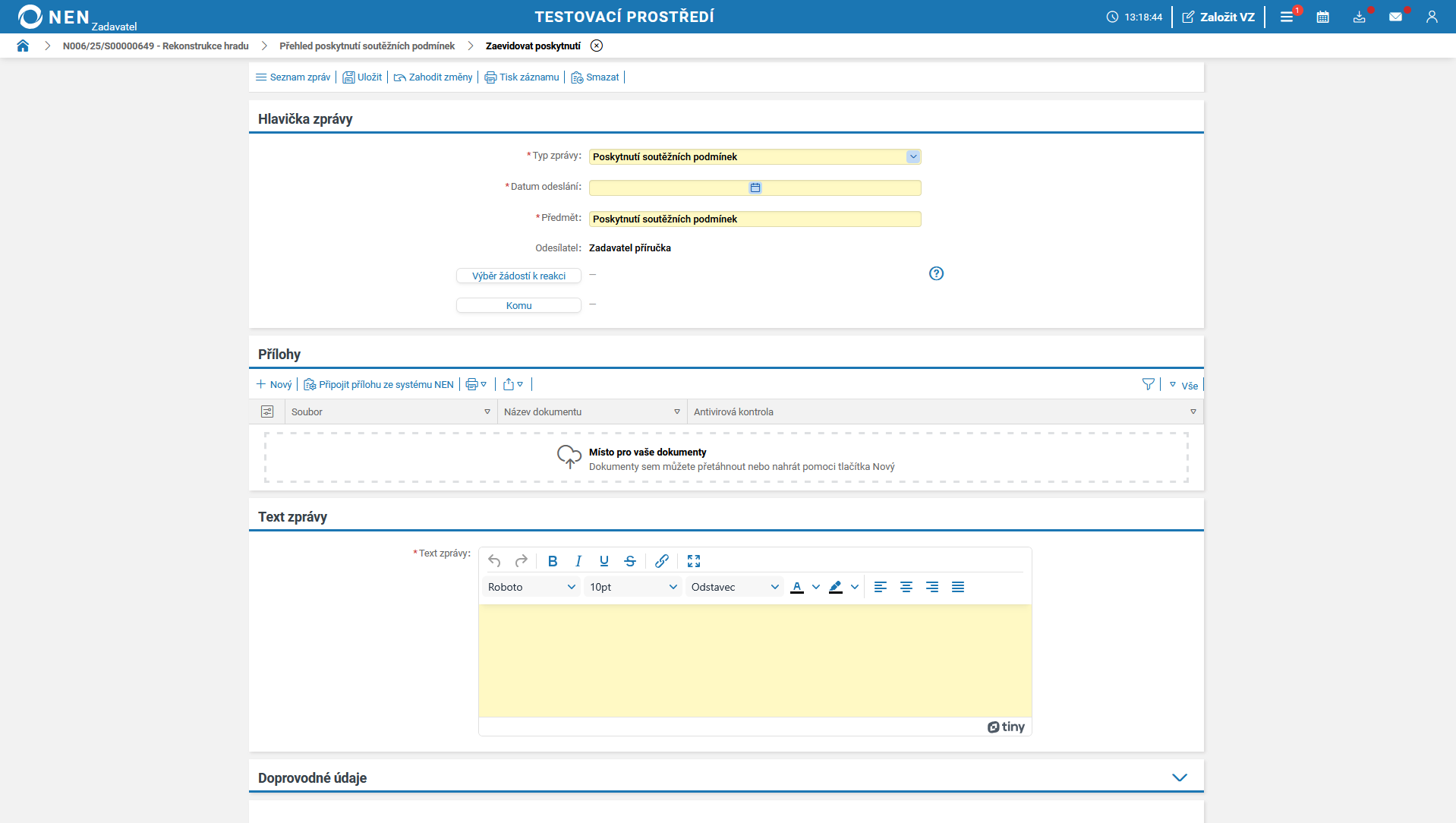Click the home icon in breadcrumb
This screenshot has height=823, width=1456.
click(23, 46)
